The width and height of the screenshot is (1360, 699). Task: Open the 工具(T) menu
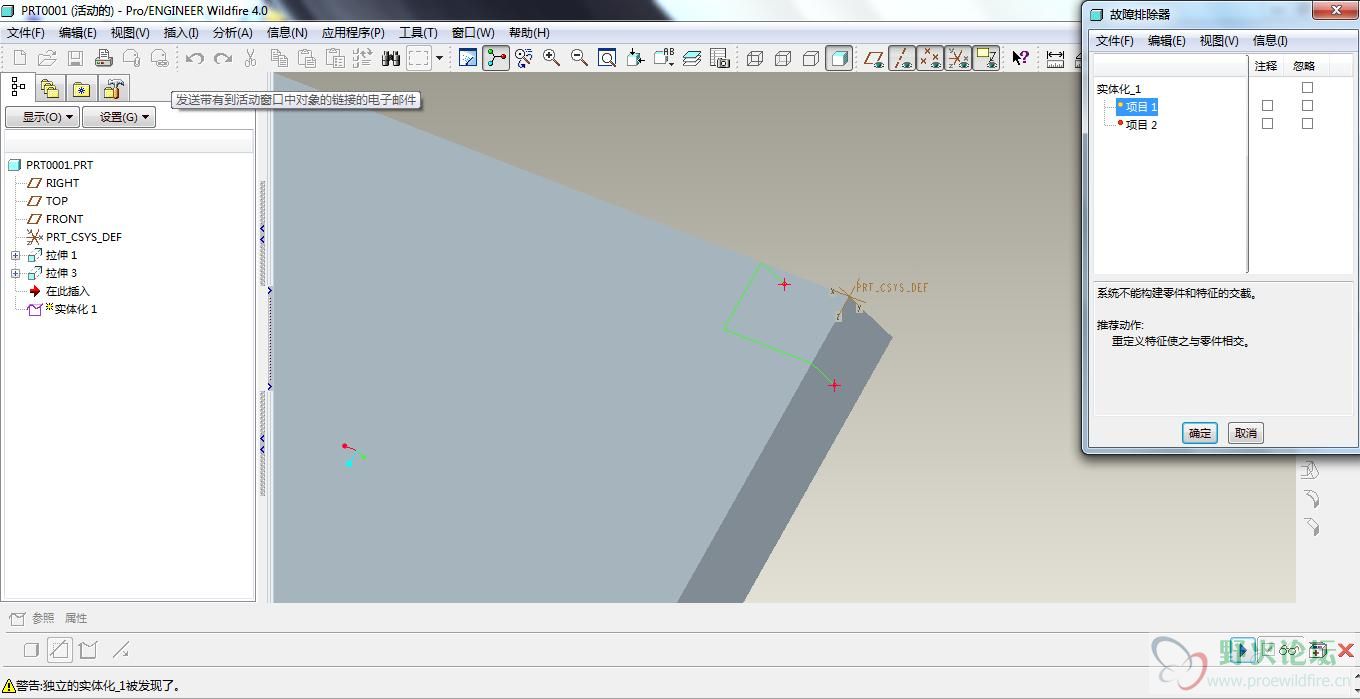(x=418, y=33)
